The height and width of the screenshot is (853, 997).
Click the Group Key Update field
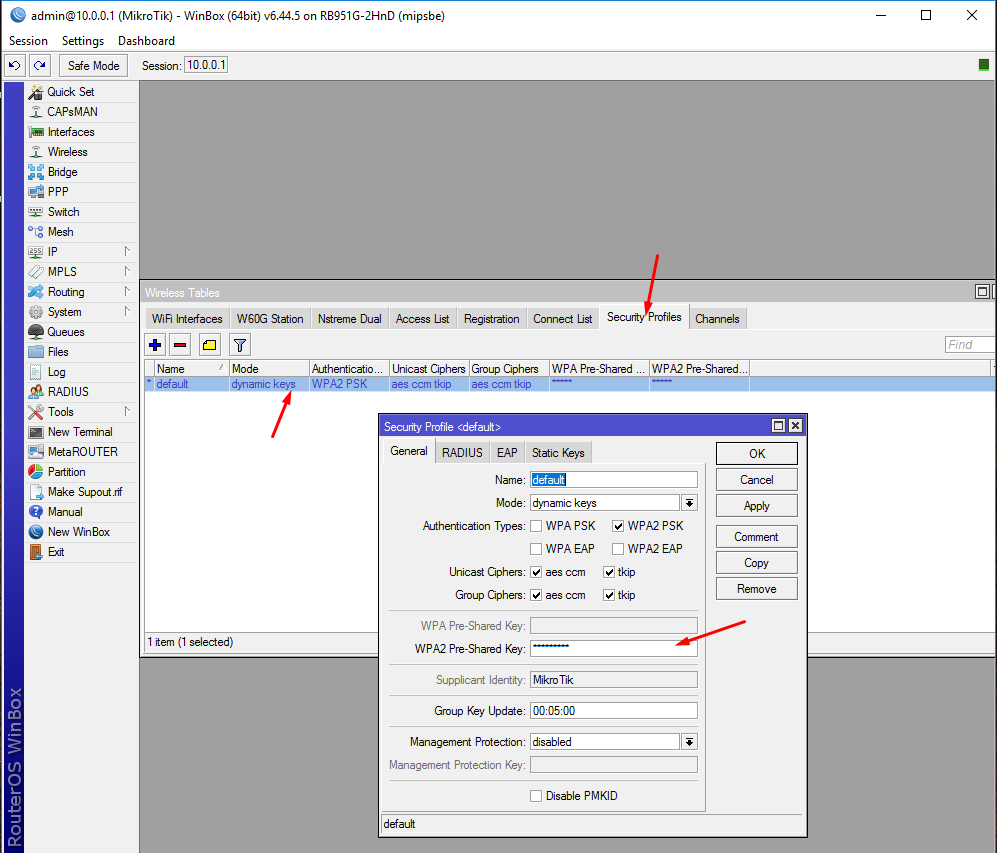coord(614,711)
